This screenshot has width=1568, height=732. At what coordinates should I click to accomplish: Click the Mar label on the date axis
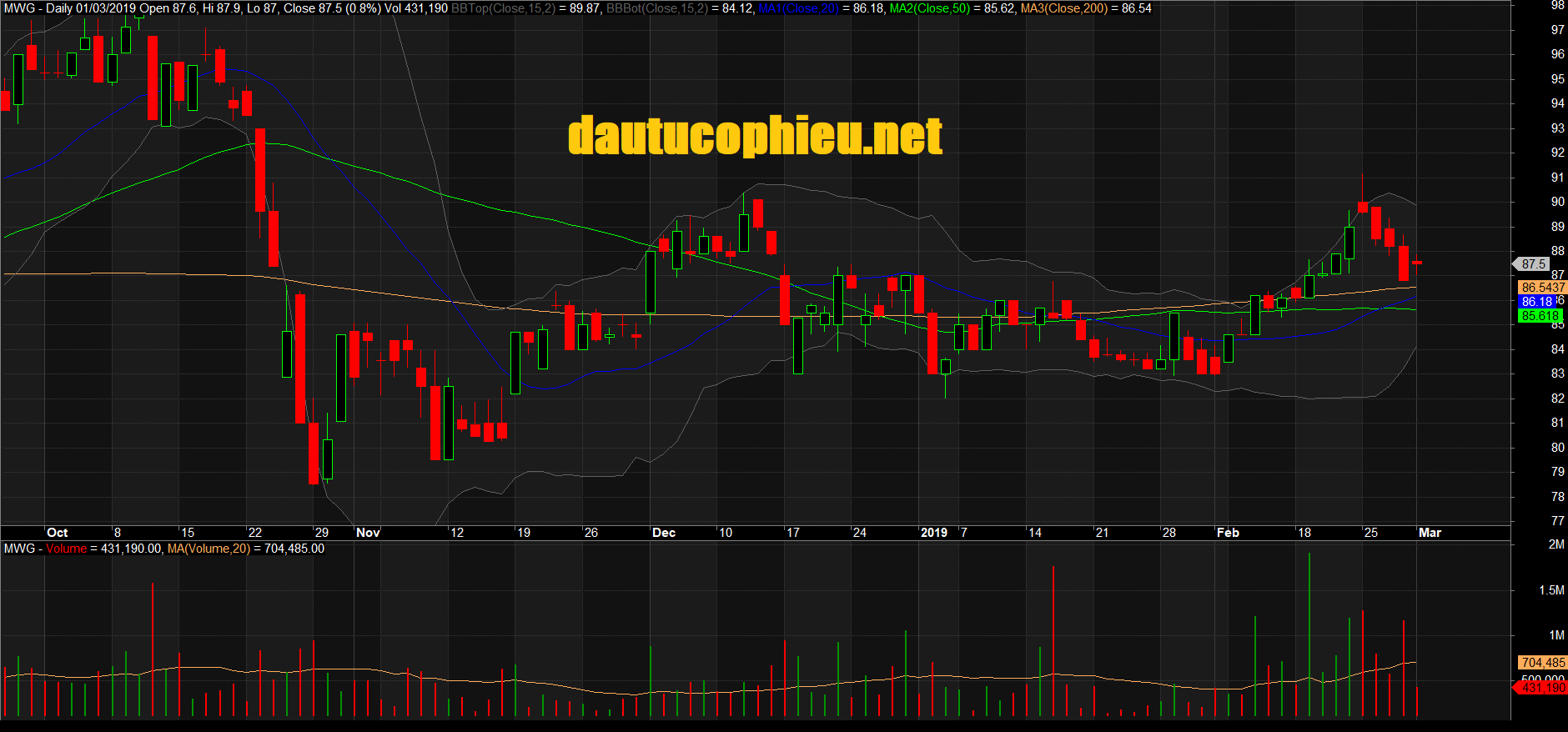[1430, 533]
